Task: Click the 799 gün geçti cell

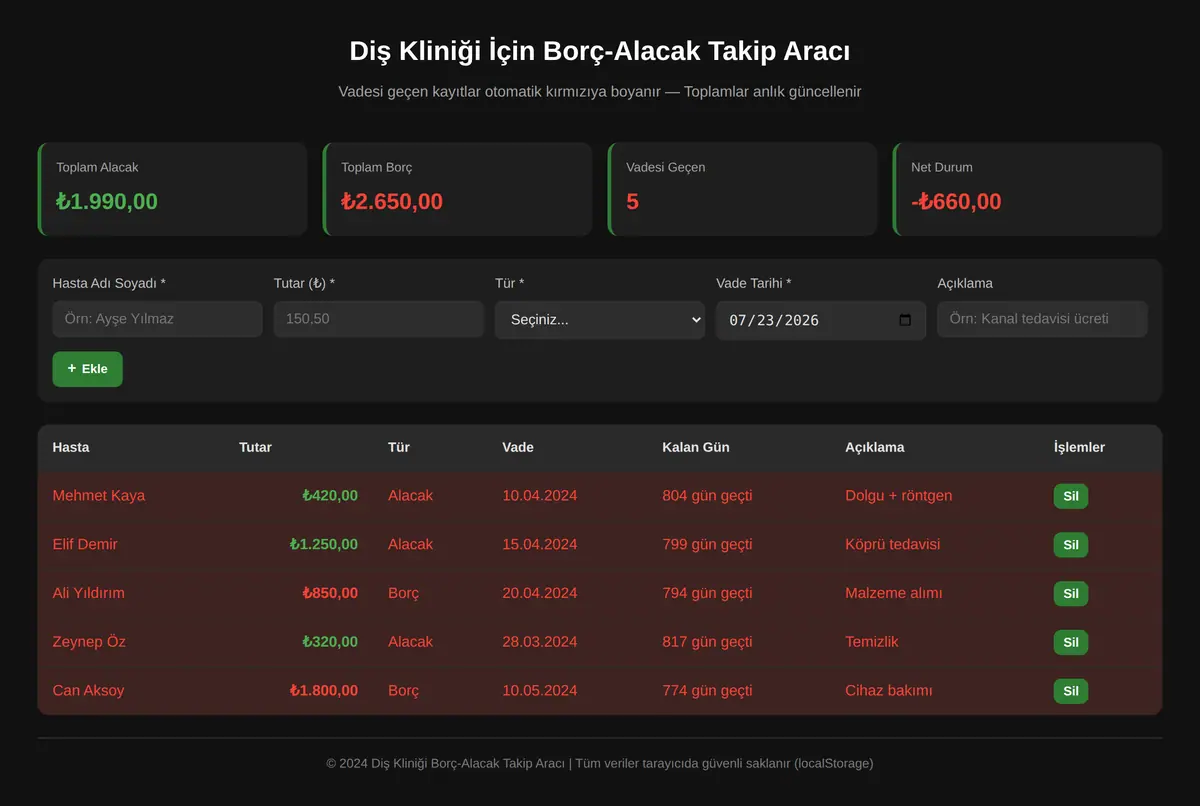Action: pyautogui.click(x=707, y=544)
